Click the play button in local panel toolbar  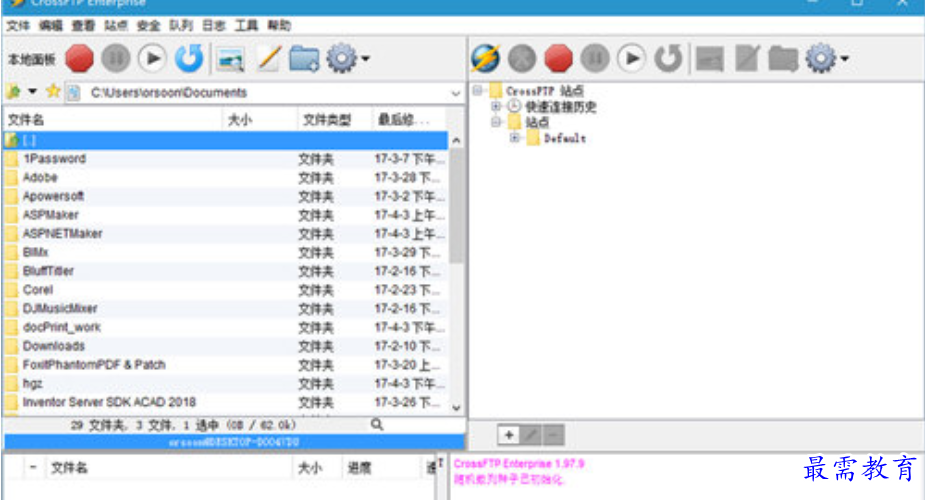[152, 58]
